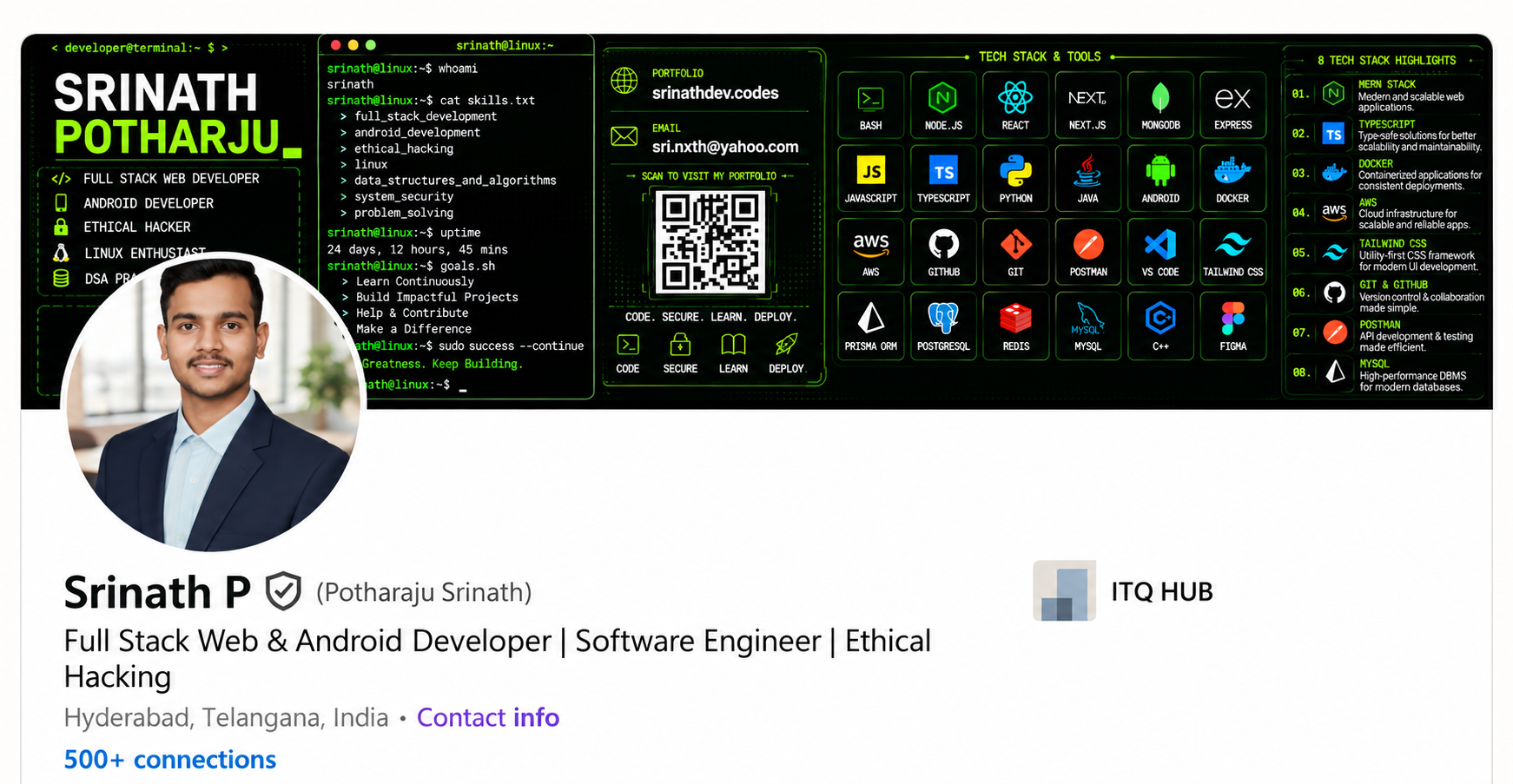
Task: Click the Deploy rocket icon
Action: click(786, 345)
